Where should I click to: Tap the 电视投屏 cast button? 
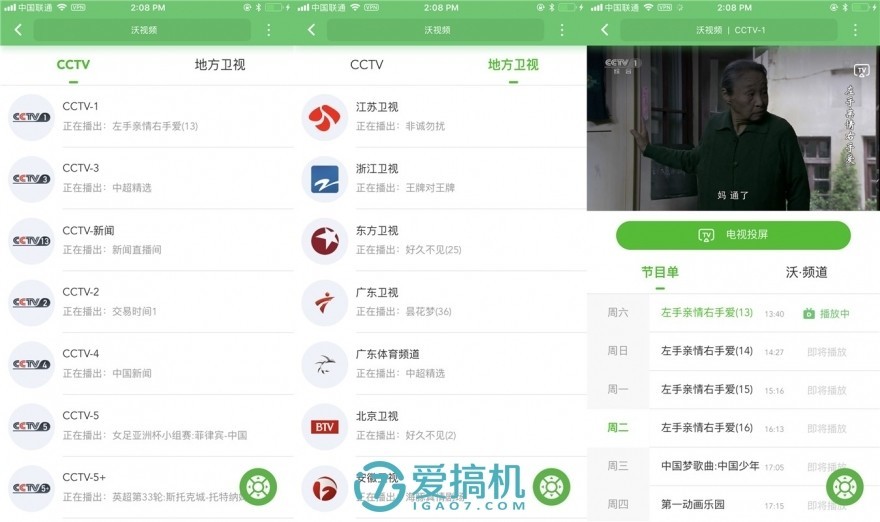(733, 235)
